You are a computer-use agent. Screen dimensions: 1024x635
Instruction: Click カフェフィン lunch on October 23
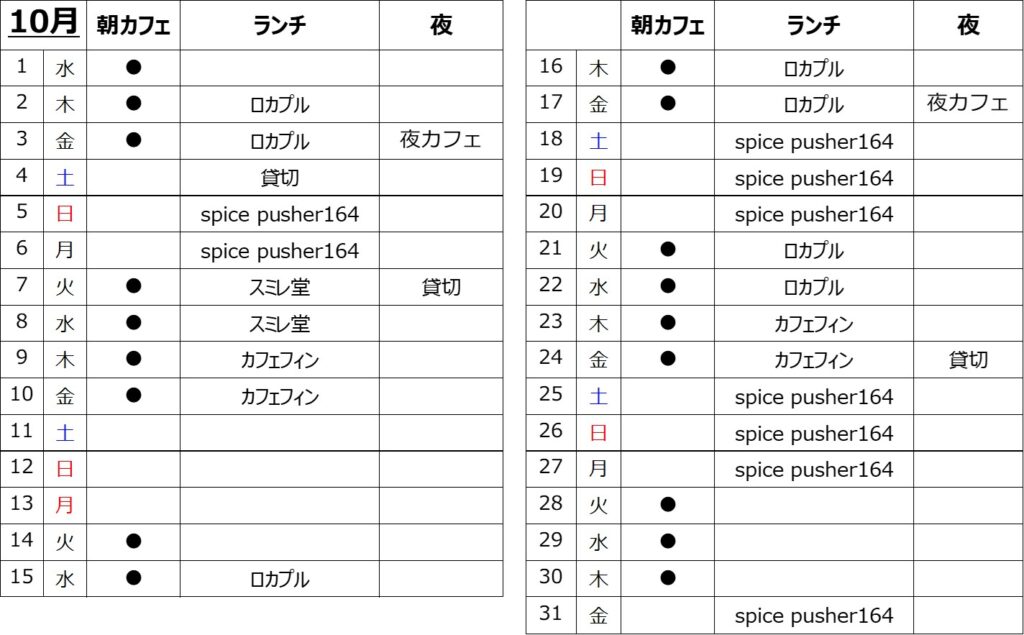pos(813,323)
